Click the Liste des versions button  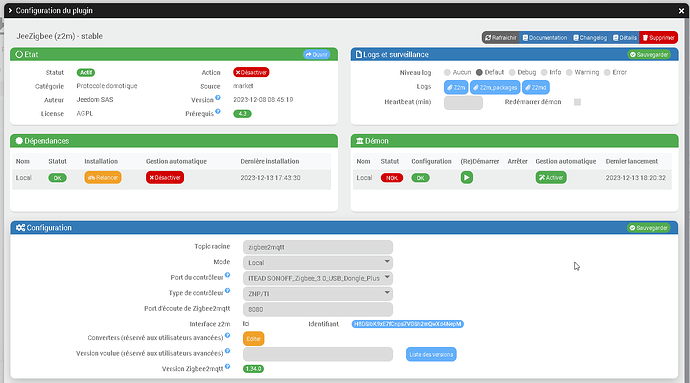pyautogui.click(x=431, y=354)
